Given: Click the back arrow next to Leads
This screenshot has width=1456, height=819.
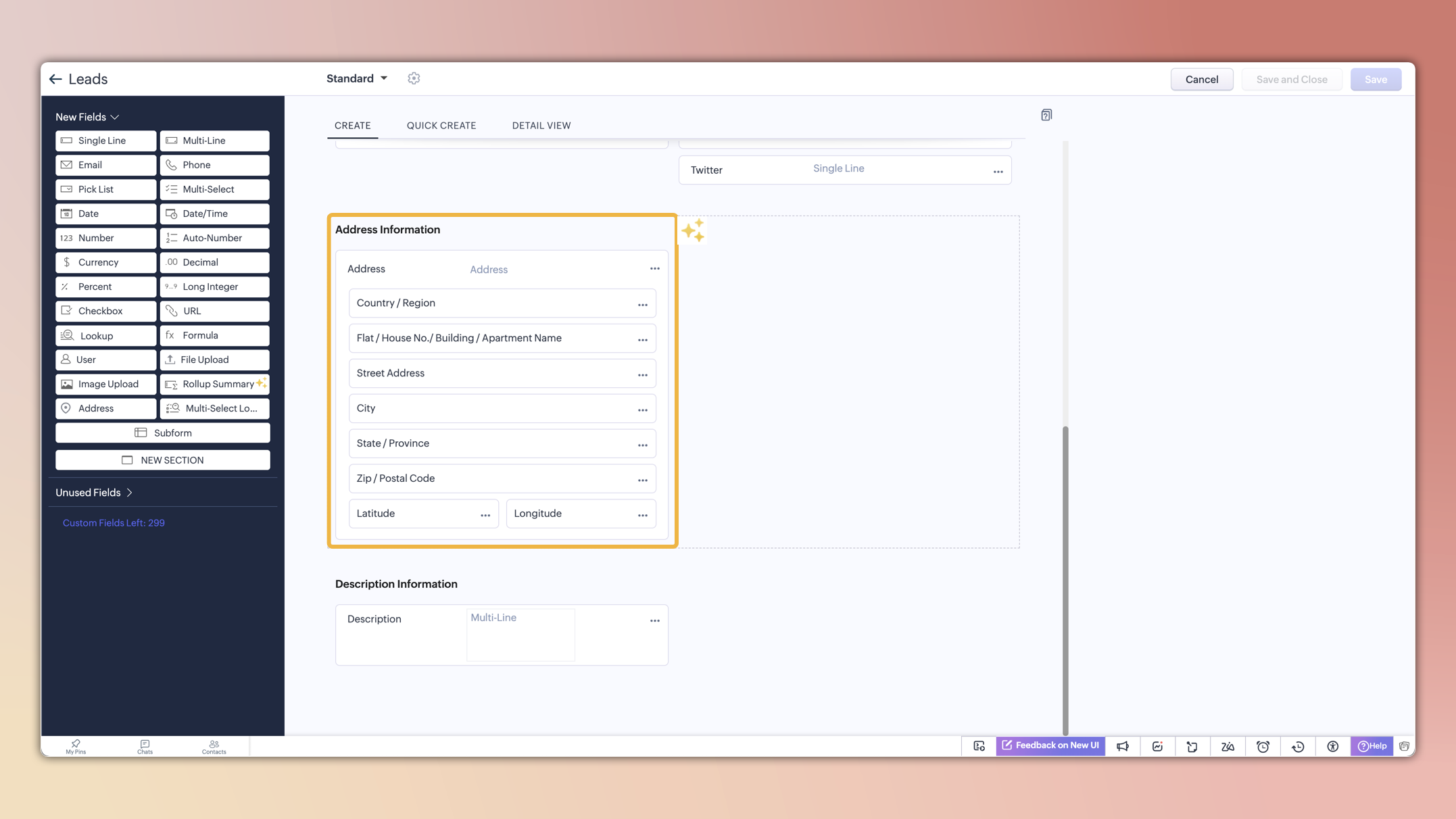Looking at the screenshot, I should tap(55, 79).
